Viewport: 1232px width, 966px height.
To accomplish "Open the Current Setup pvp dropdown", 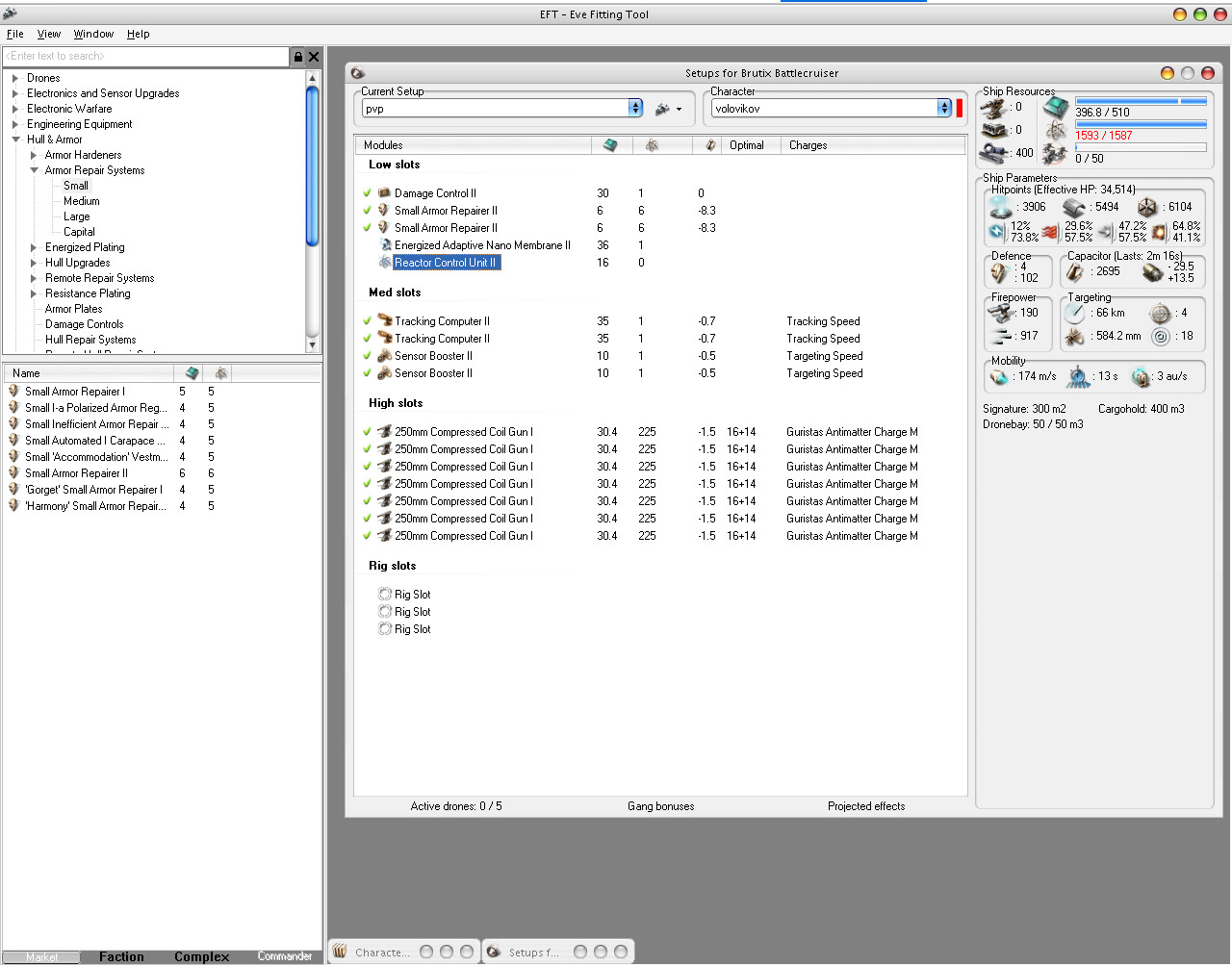I will 635,109.
